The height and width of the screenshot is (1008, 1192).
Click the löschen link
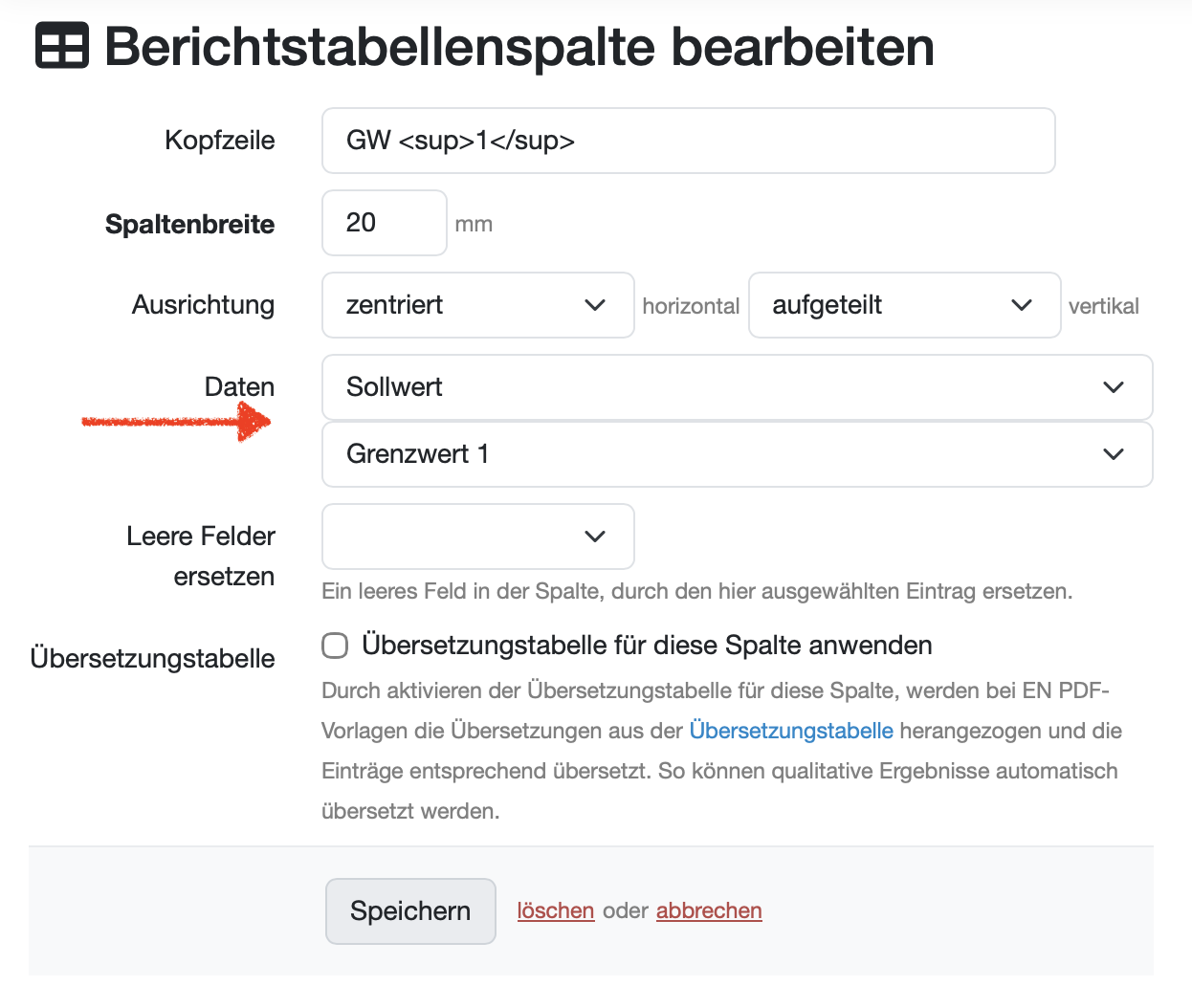(x=555, y=910)
